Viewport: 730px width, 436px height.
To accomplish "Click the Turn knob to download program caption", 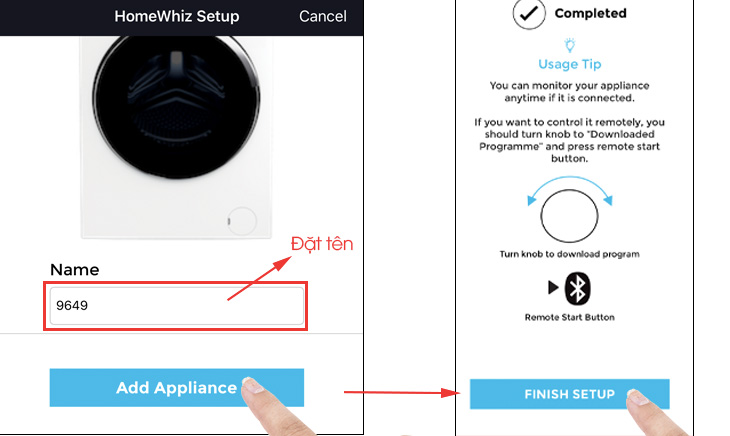I will pos(569,254).
